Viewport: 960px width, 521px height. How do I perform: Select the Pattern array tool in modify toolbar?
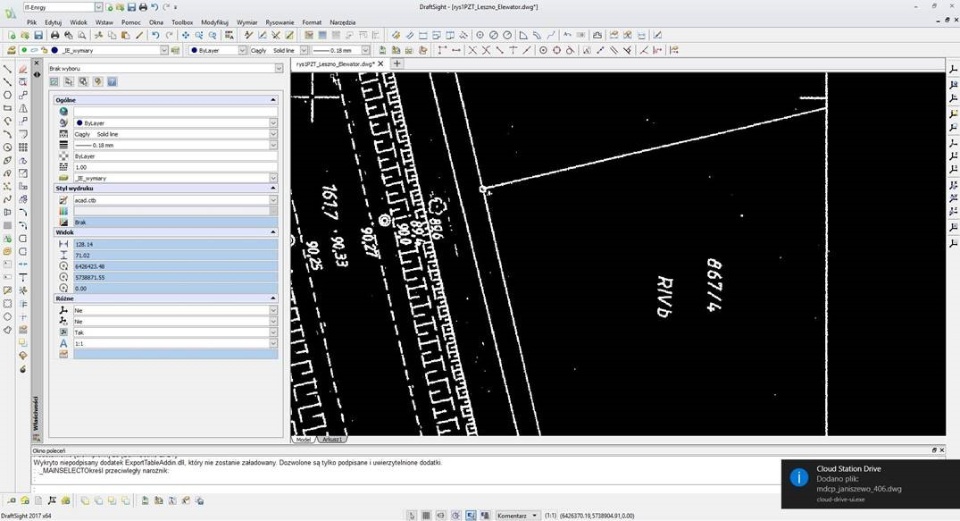point(23,147)
